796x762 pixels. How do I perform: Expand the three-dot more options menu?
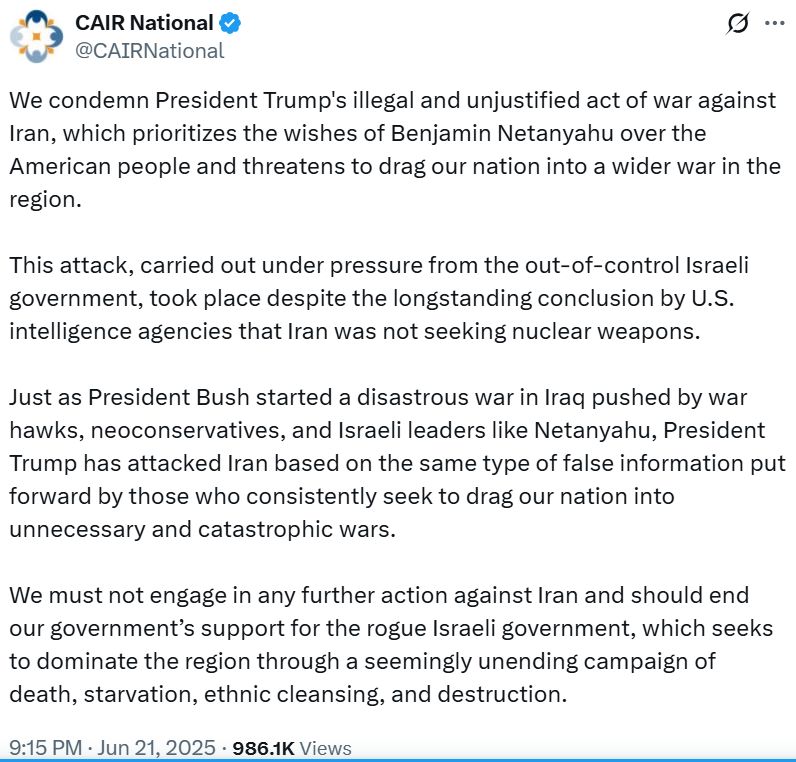[774, 23]
